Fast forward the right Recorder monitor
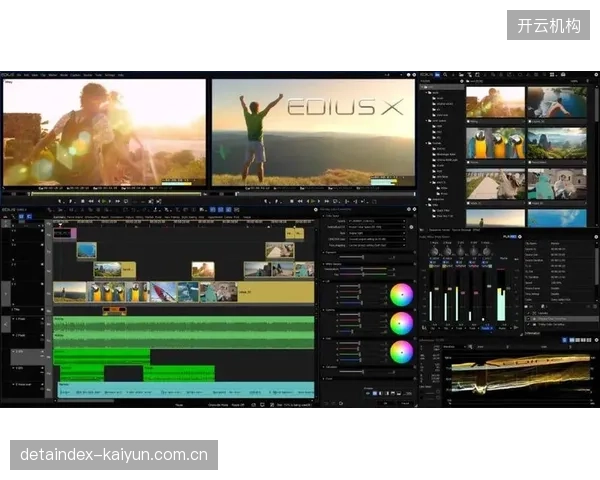 click(327, 201)
